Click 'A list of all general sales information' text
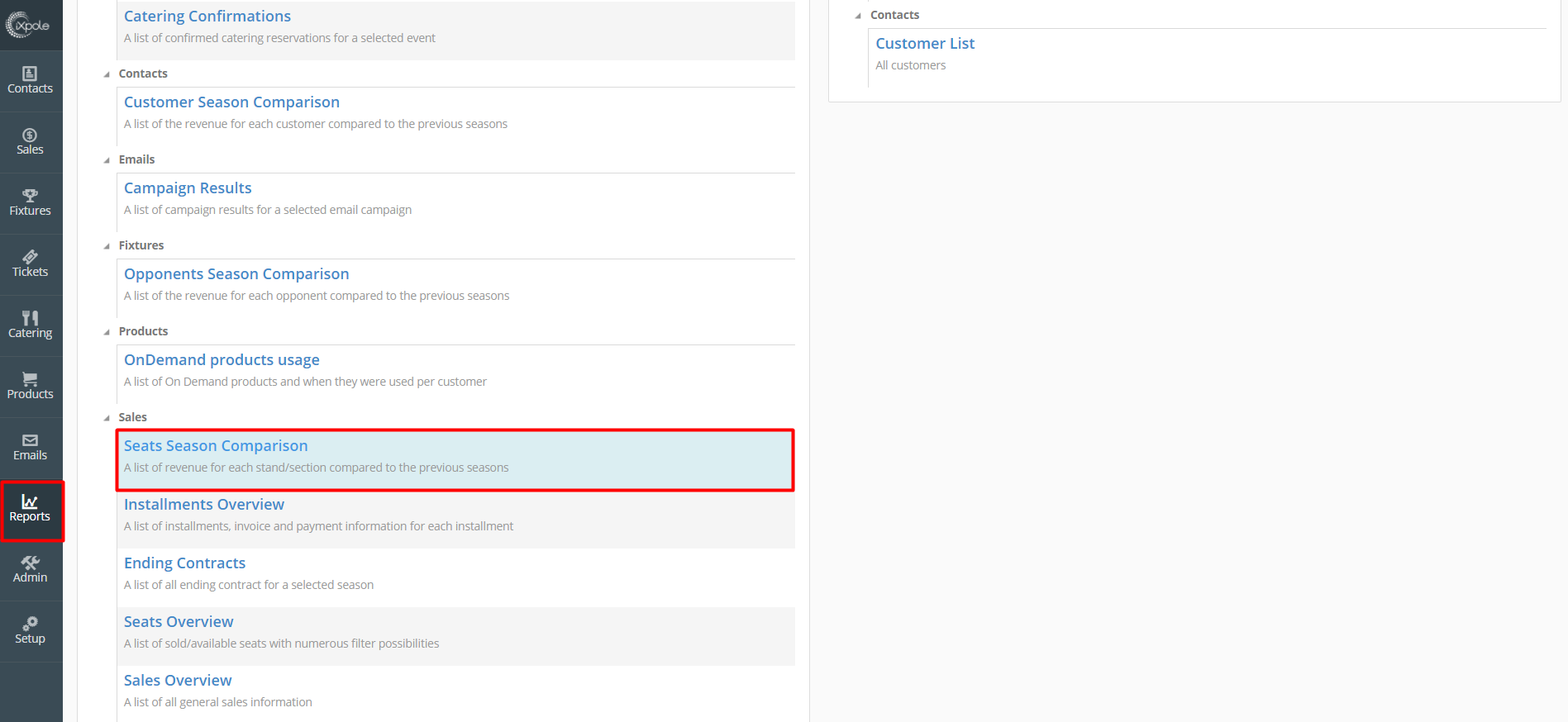Image resolution: width=1568 pixels, height=722 pixels. 218,702
